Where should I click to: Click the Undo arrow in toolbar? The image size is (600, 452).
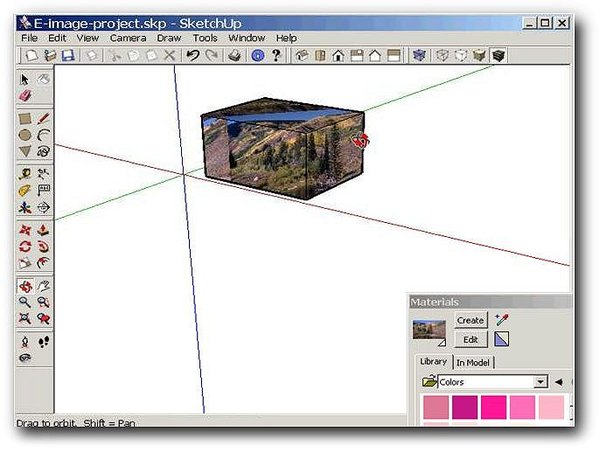192,56
